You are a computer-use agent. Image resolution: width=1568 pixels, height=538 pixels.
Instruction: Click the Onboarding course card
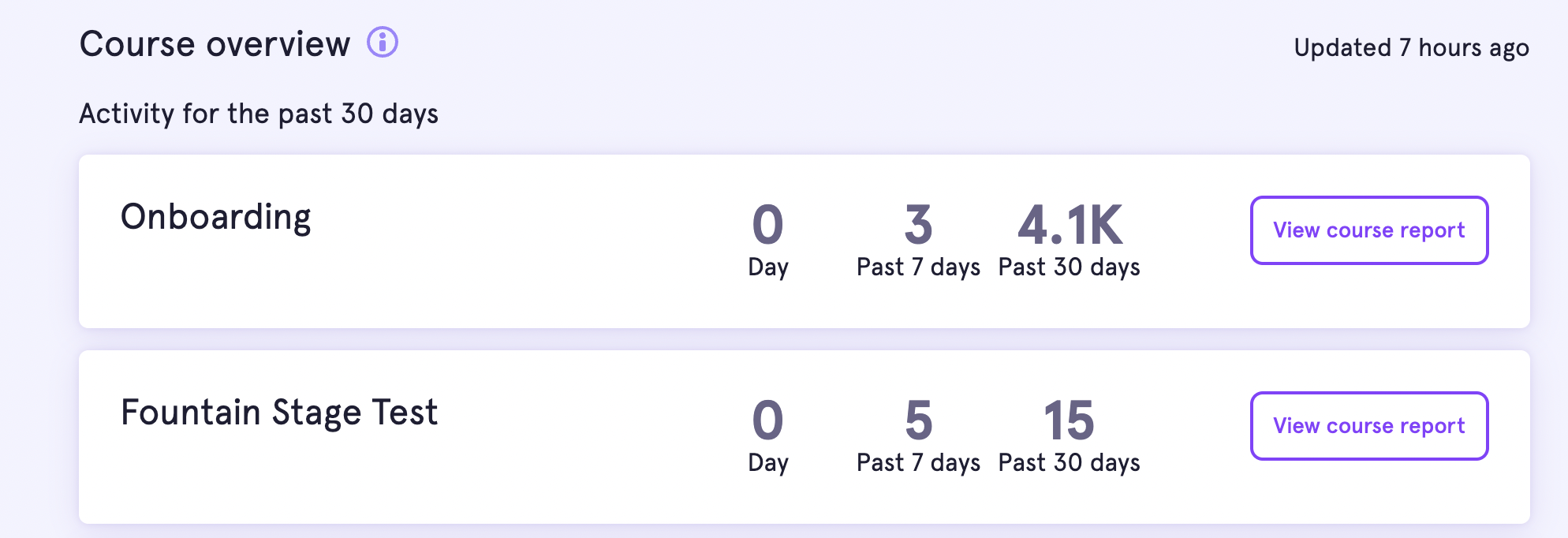805,241
